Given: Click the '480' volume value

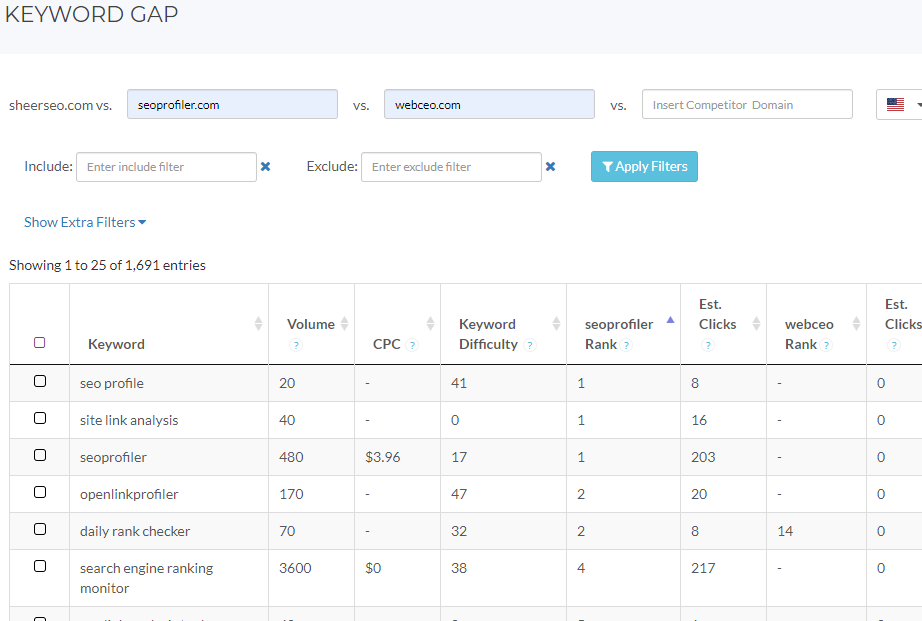Looking at the screenshot, I should (291, 458).
